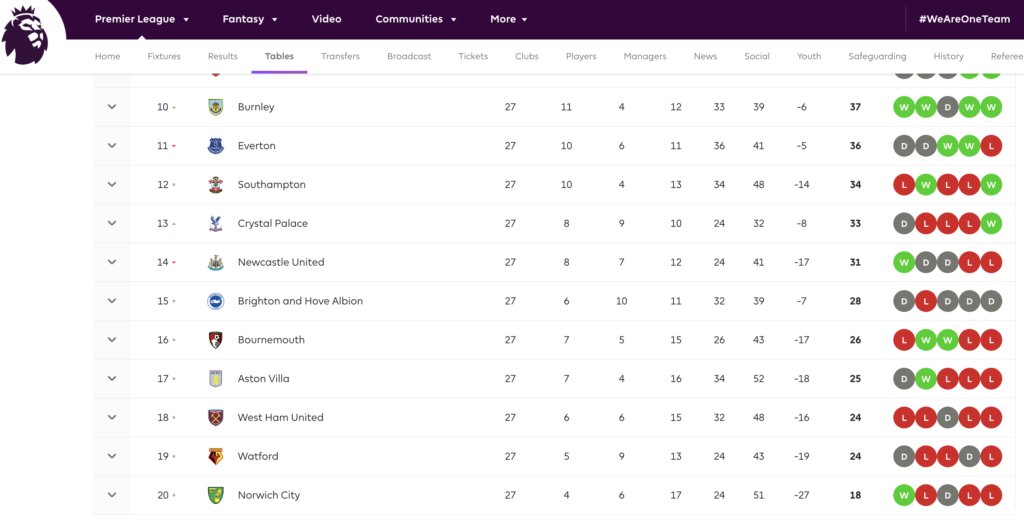Viewport: 1024px width, 520px height.
Task: Click the Newcastle United club crest
Action: pos(215,262)
